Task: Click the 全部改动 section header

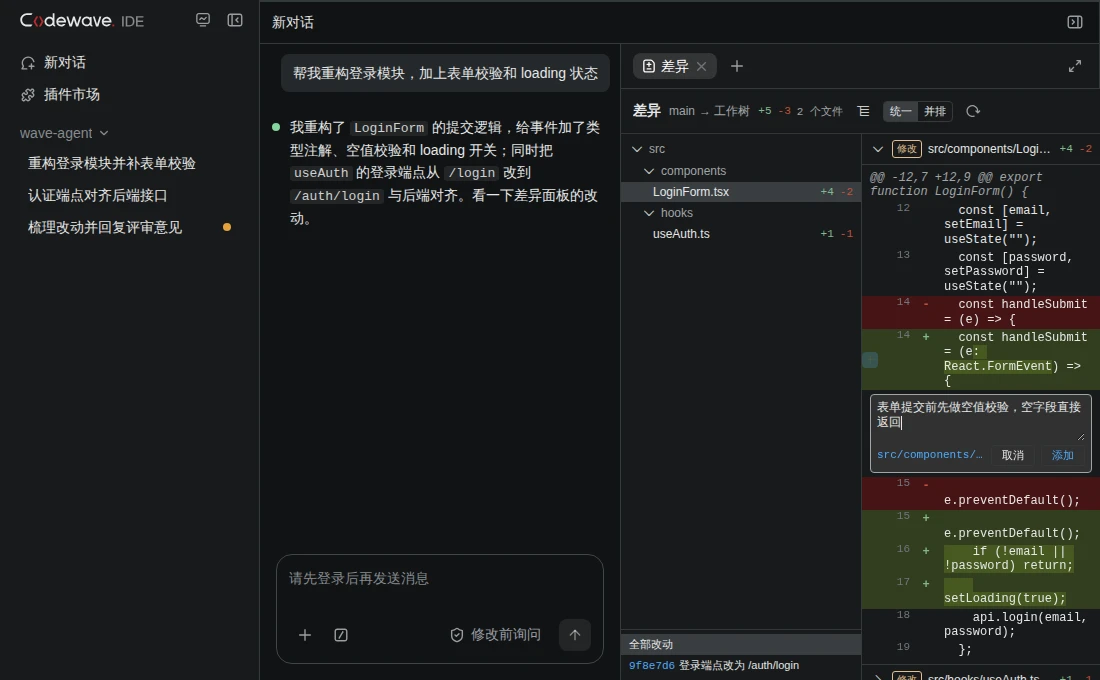Action: [741, 644]
